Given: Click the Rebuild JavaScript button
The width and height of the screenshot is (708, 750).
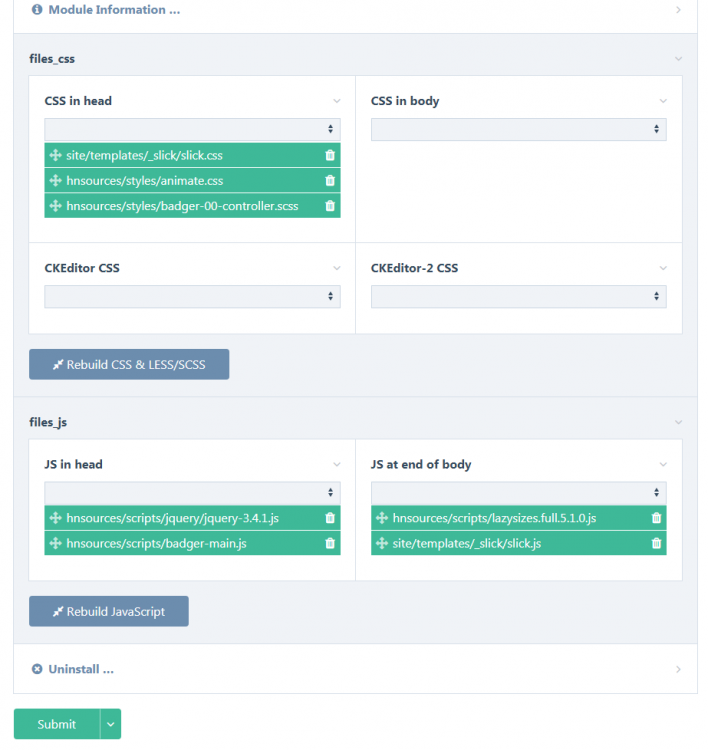Looking at the screenshot, I should point(109,611).
